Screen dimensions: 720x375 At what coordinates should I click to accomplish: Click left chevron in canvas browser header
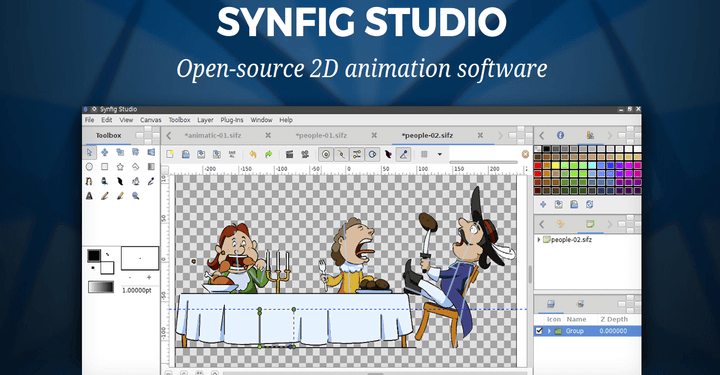[x=542, y=224]
